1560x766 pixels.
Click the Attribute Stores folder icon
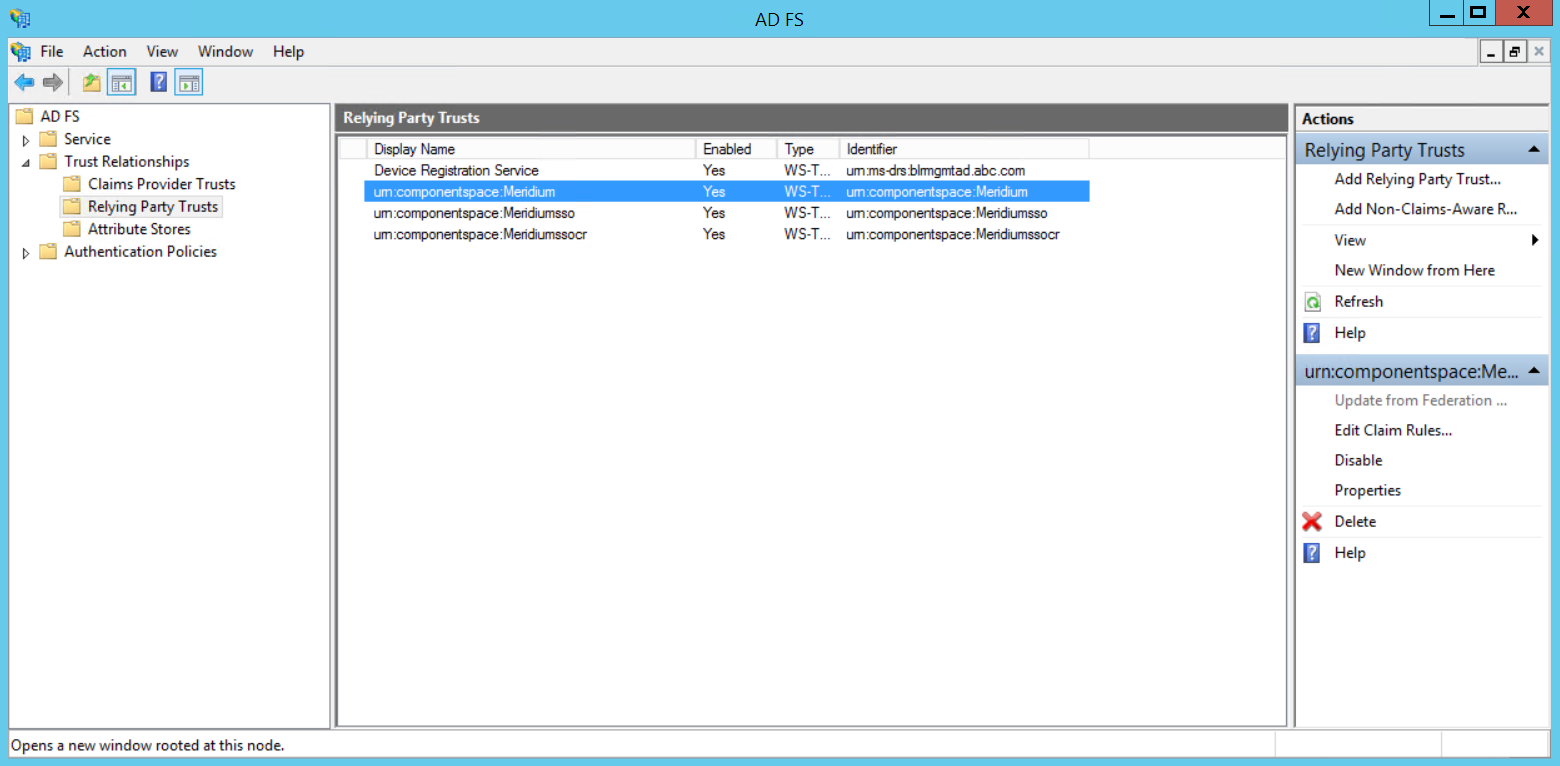tap(71, 229)
